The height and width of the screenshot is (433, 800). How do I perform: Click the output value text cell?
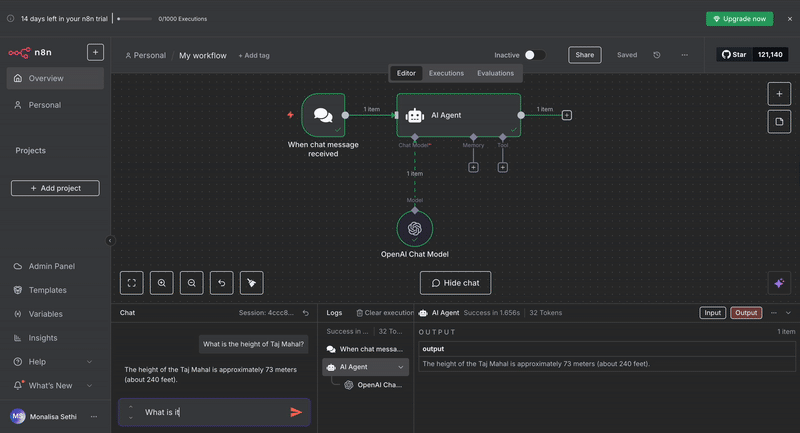(607, 364)
